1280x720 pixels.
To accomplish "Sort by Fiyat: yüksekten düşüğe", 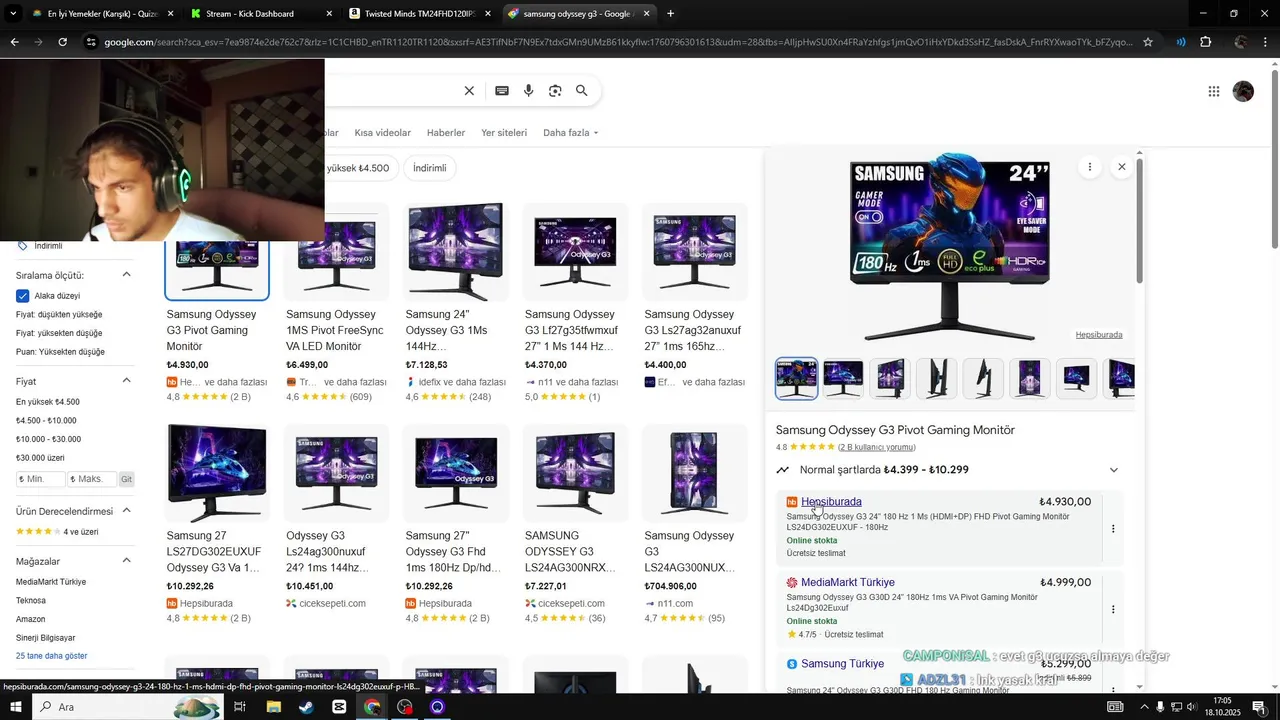I will point(59,333).
